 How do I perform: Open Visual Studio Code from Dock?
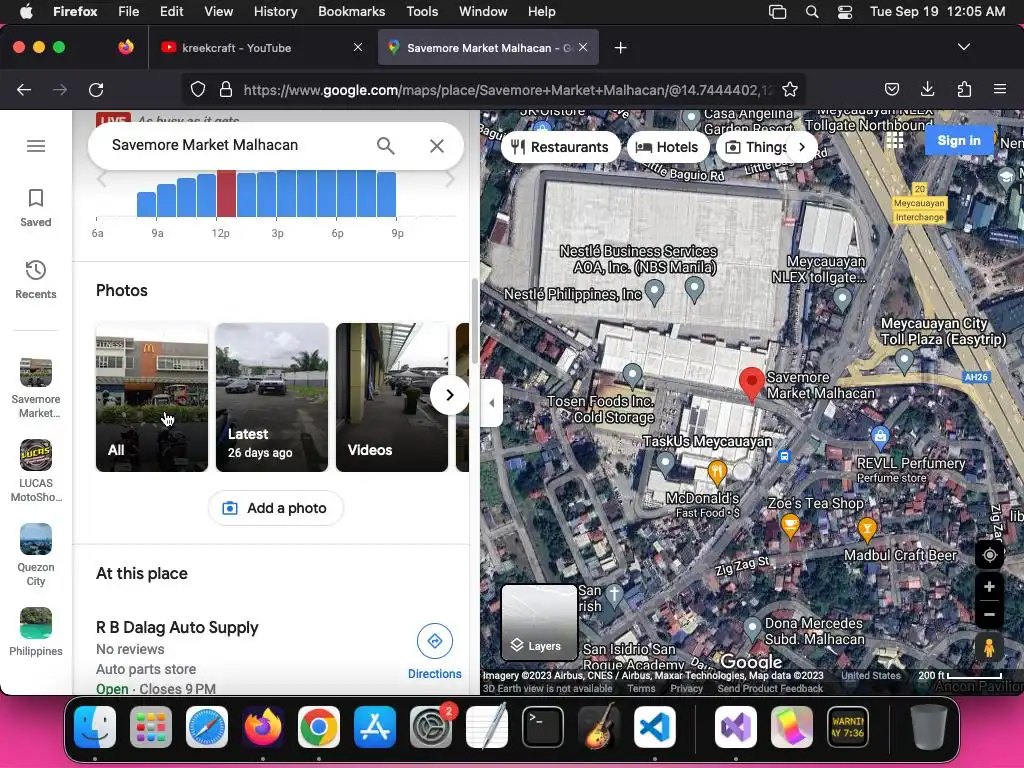[x=654, y=727]
